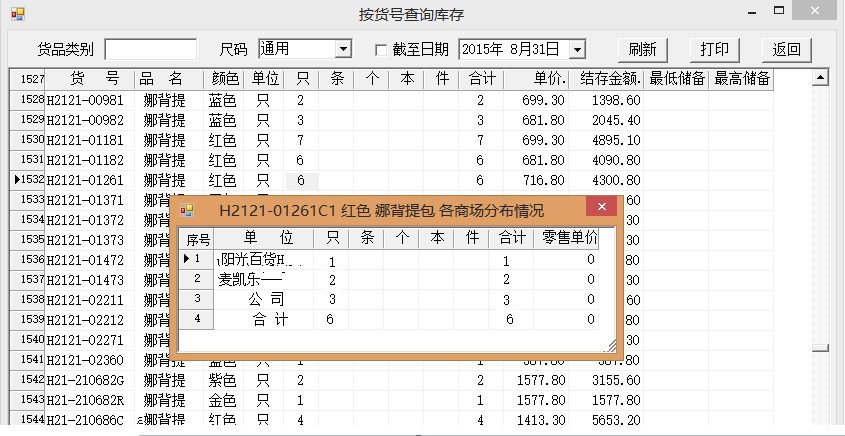Screen dimensions: 845x436
Task: Click the icon in the popup title bar
Action: coord(186,211)
